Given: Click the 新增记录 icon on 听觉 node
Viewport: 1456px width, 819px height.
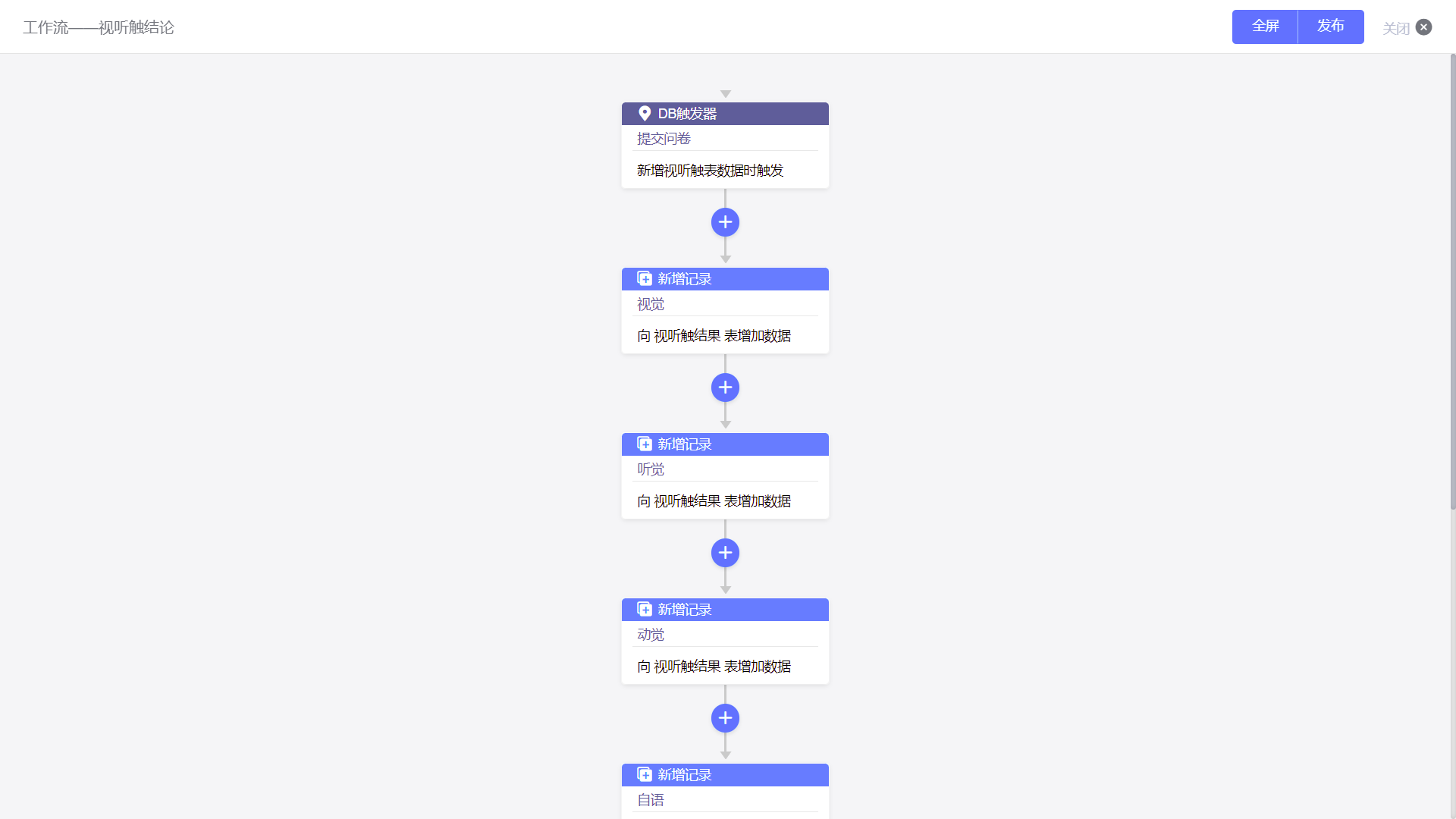Looking at the screenshot, I should point(645,444).
